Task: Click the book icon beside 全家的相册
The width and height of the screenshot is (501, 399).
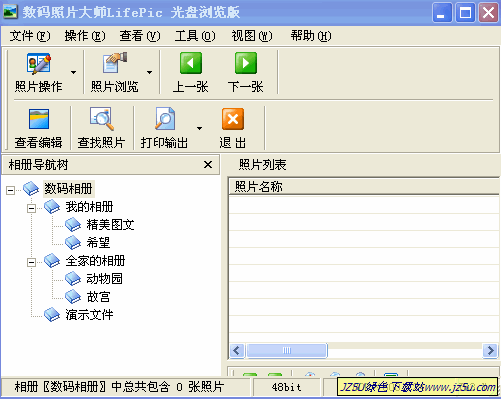Action: point(52,261)
